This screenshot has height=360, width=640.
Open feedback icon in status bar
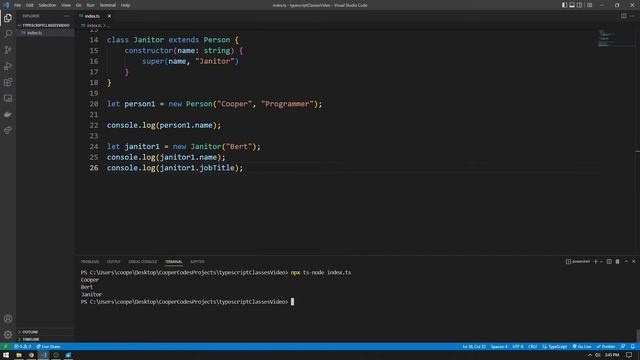(x=623, y=347)
